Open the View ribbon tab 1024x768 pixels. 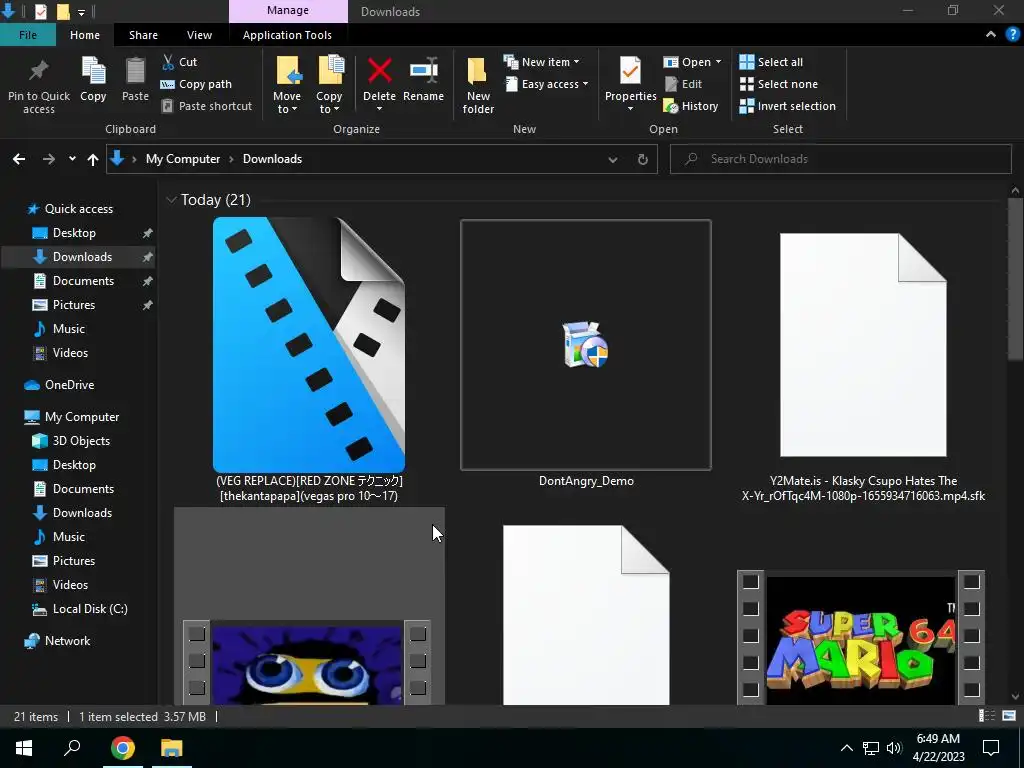199,35
